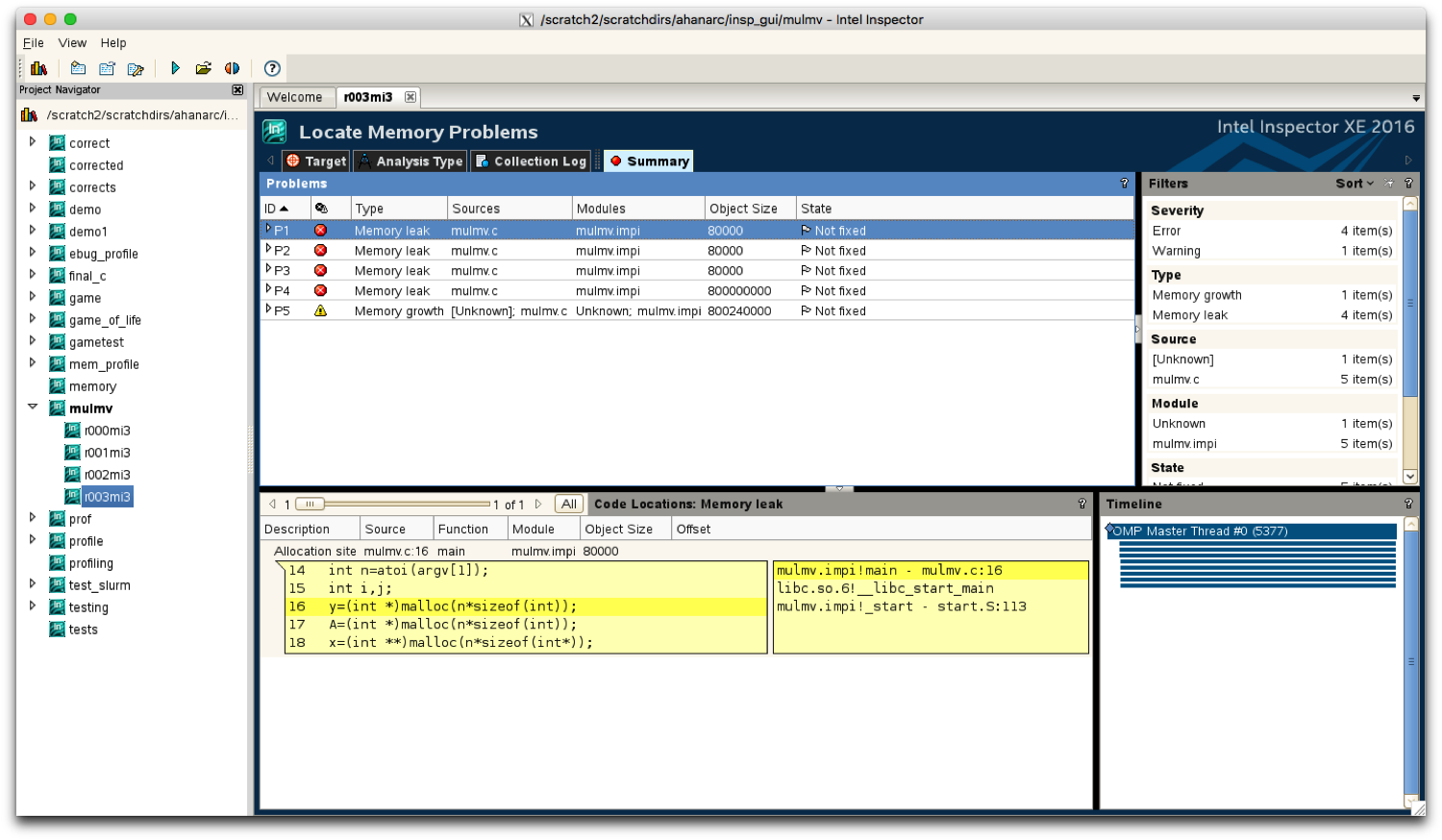1442x840 pixels.
Task: Click the help icon on the Problems panel
Action: (1124, 183)
